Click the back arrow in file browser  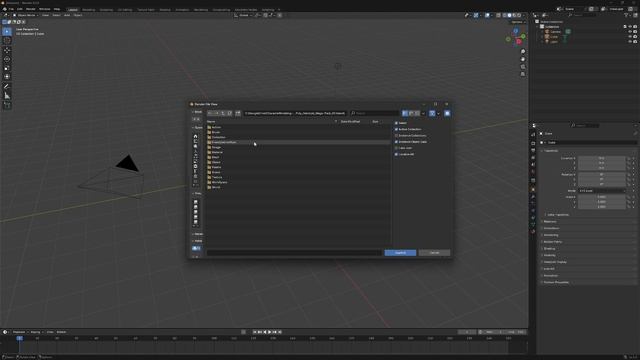coord(211,113)
